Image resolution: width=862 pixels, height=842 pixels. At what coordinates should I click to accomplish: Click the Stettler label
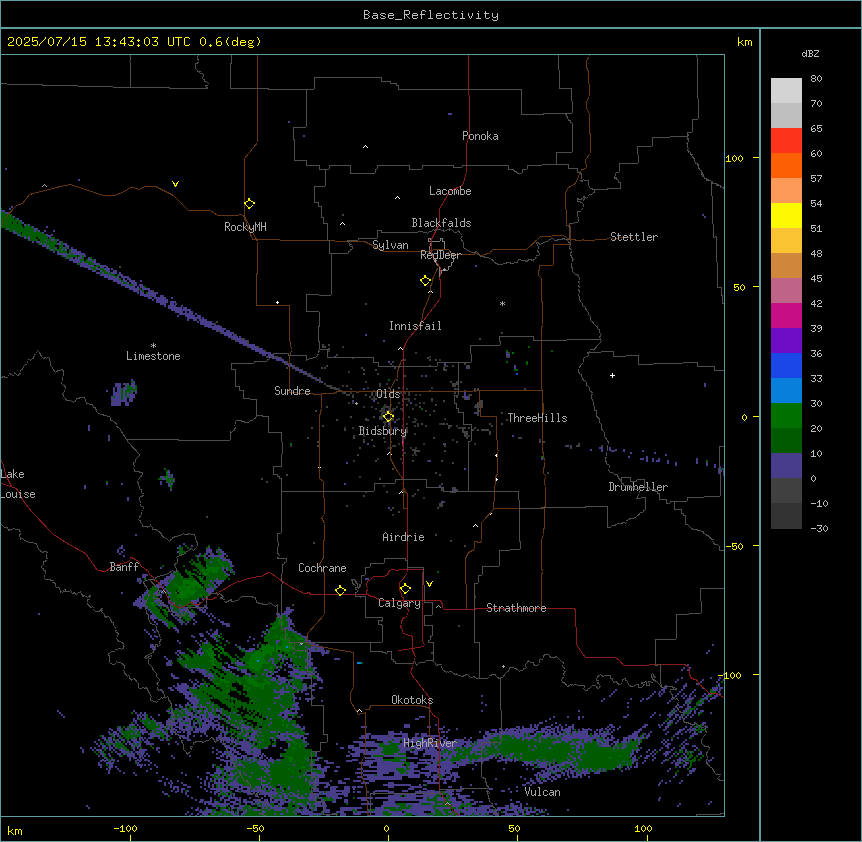click(634, 237)
